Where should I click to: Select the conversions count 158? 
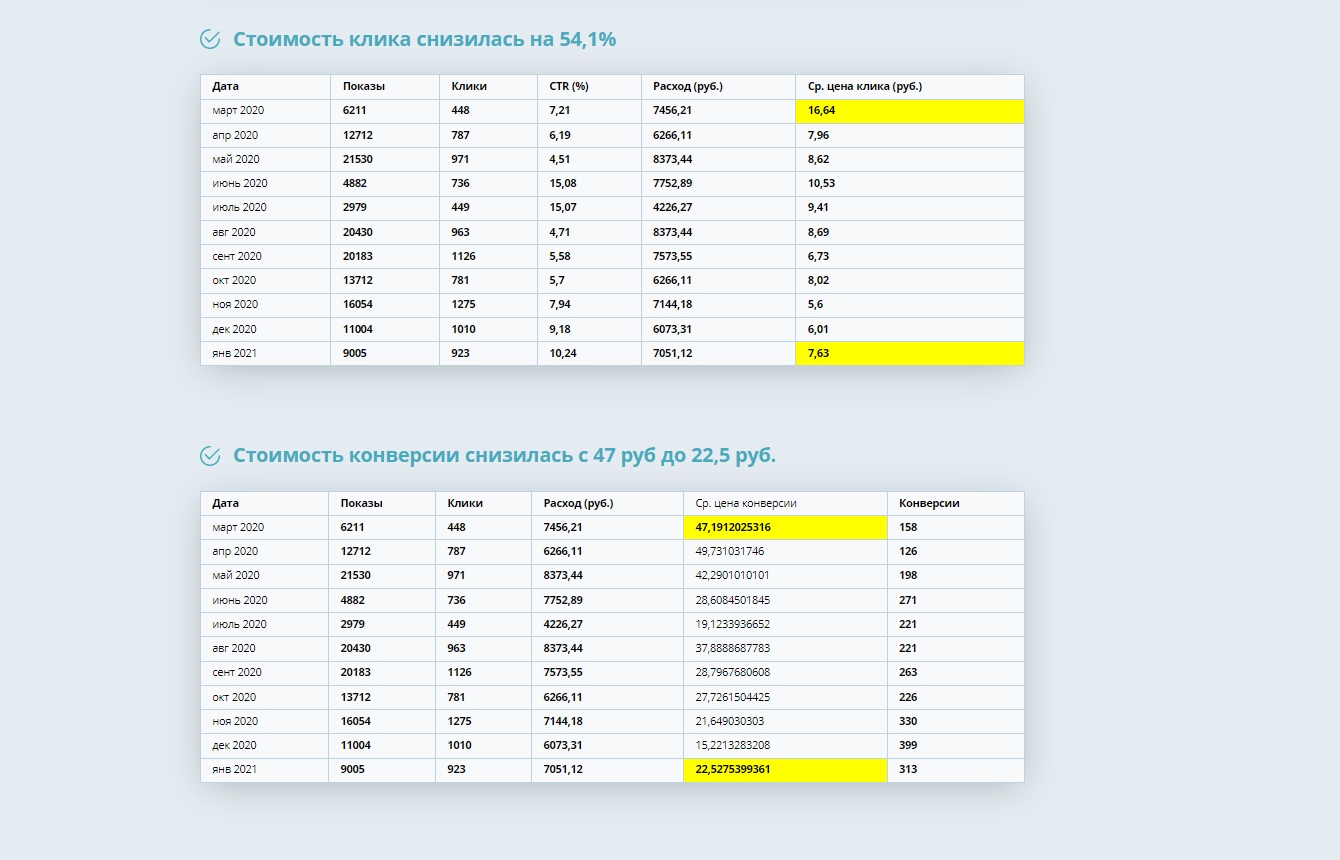[x=908, y=527]
